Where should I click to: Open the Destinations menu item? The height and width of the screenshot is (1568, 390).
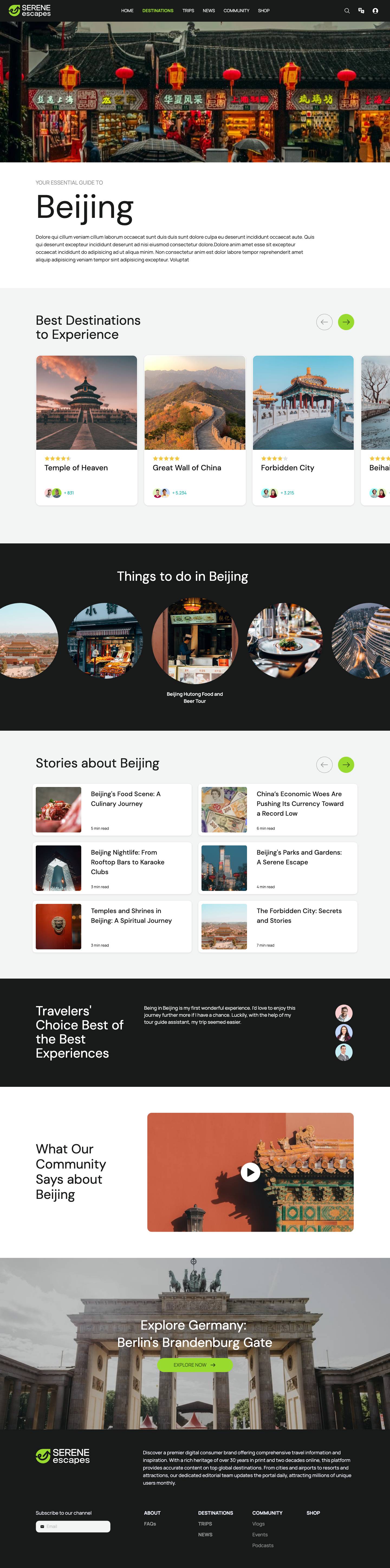tap(158, 11)
